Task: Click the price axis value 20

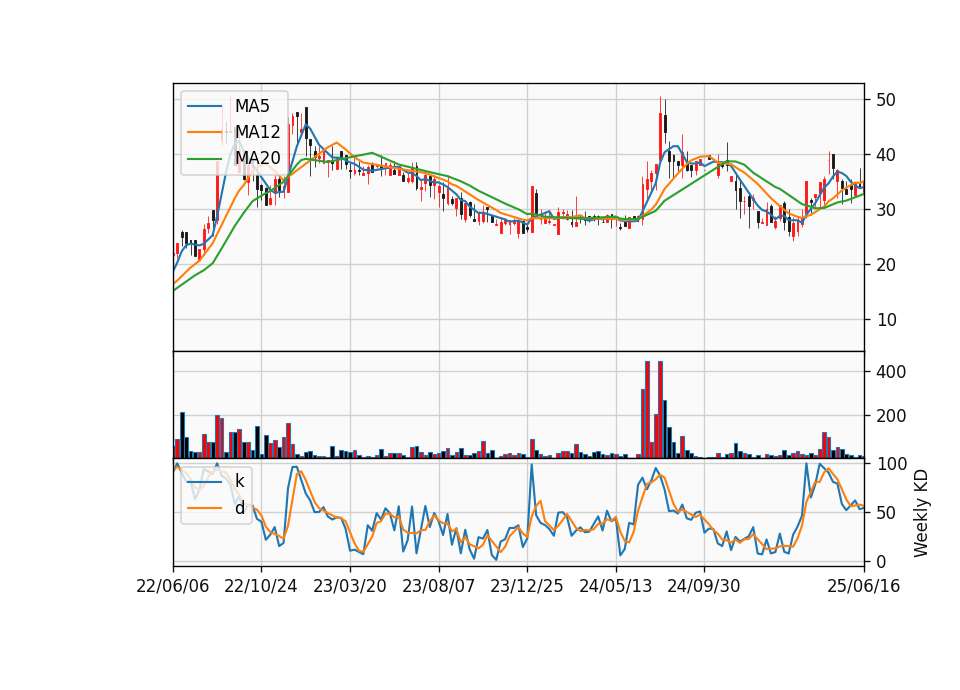Action: (885, 265)
